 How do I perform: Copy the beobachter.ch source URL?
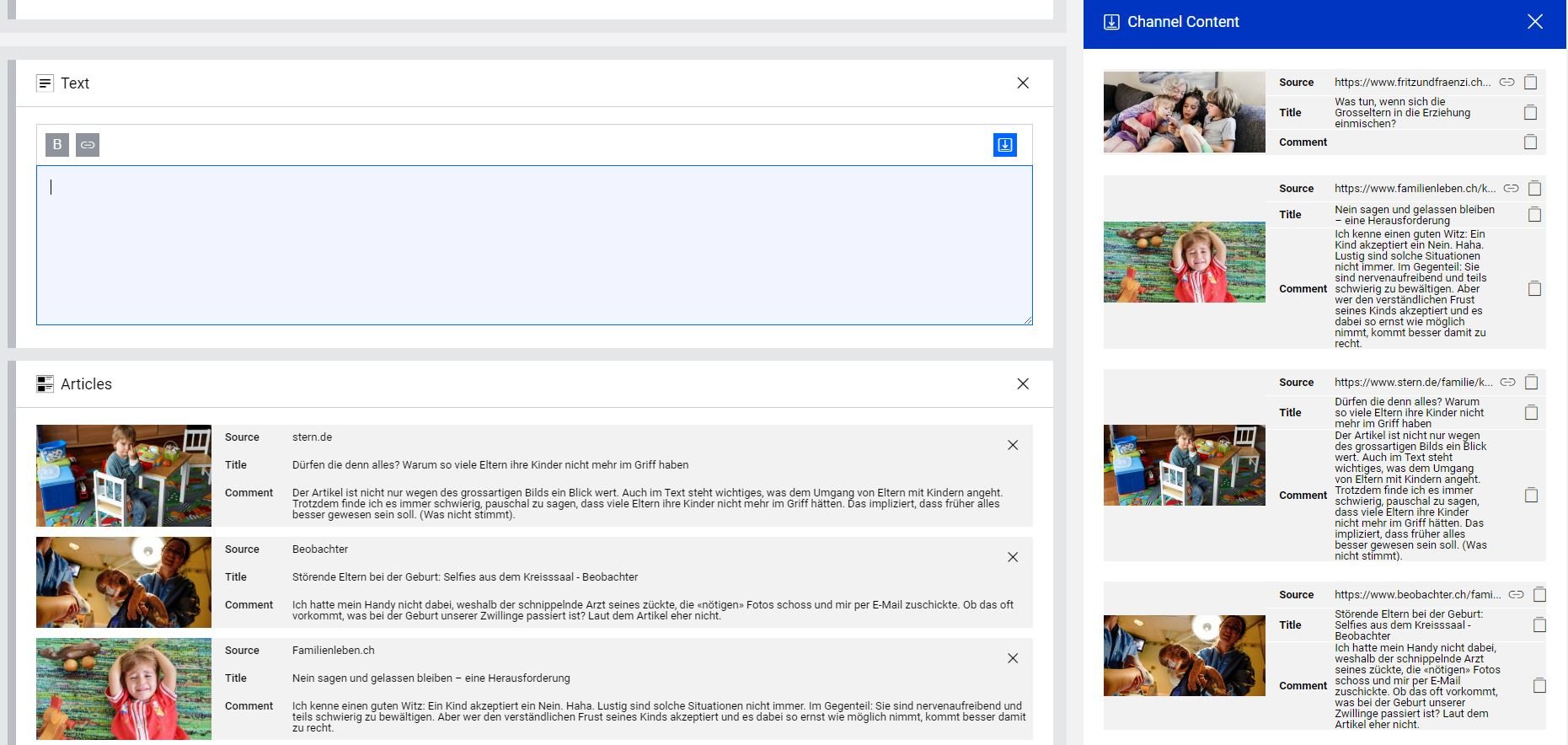click(x=1539, y=594)
